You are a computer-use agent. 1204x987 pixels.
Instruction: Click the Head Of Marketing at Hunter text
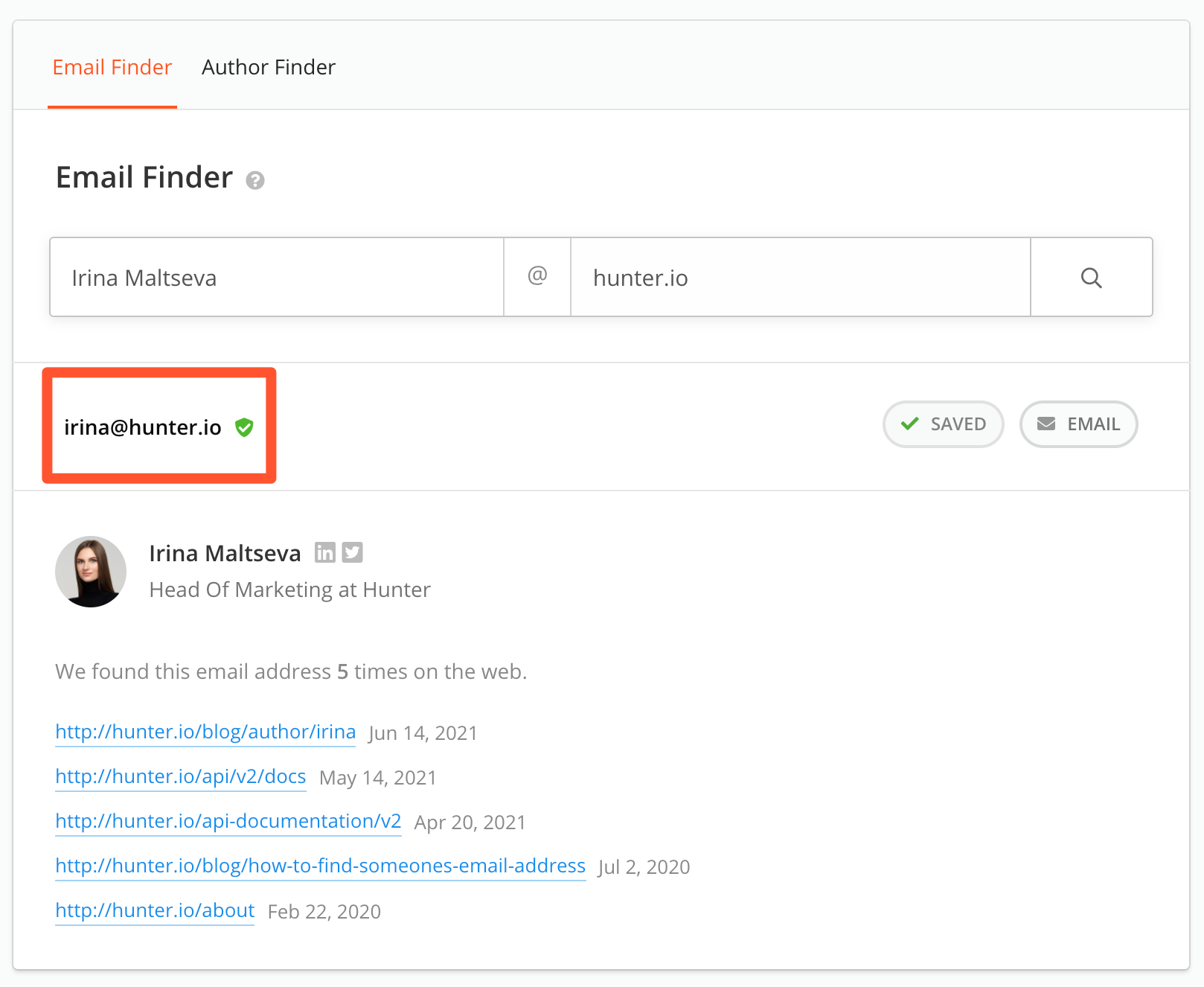(x=289, y=590)
